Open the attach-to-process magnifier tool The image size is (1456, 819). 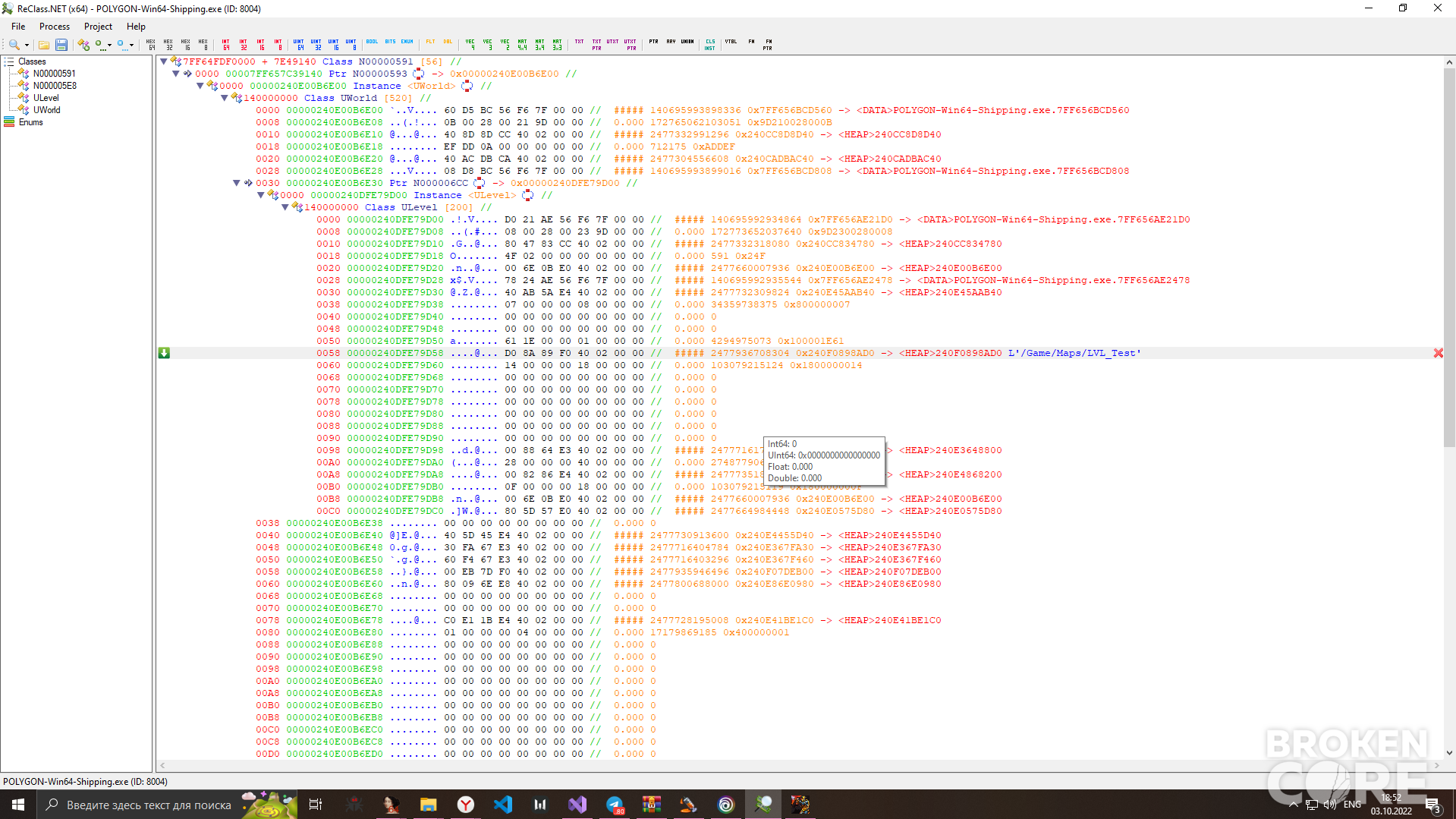14,45
